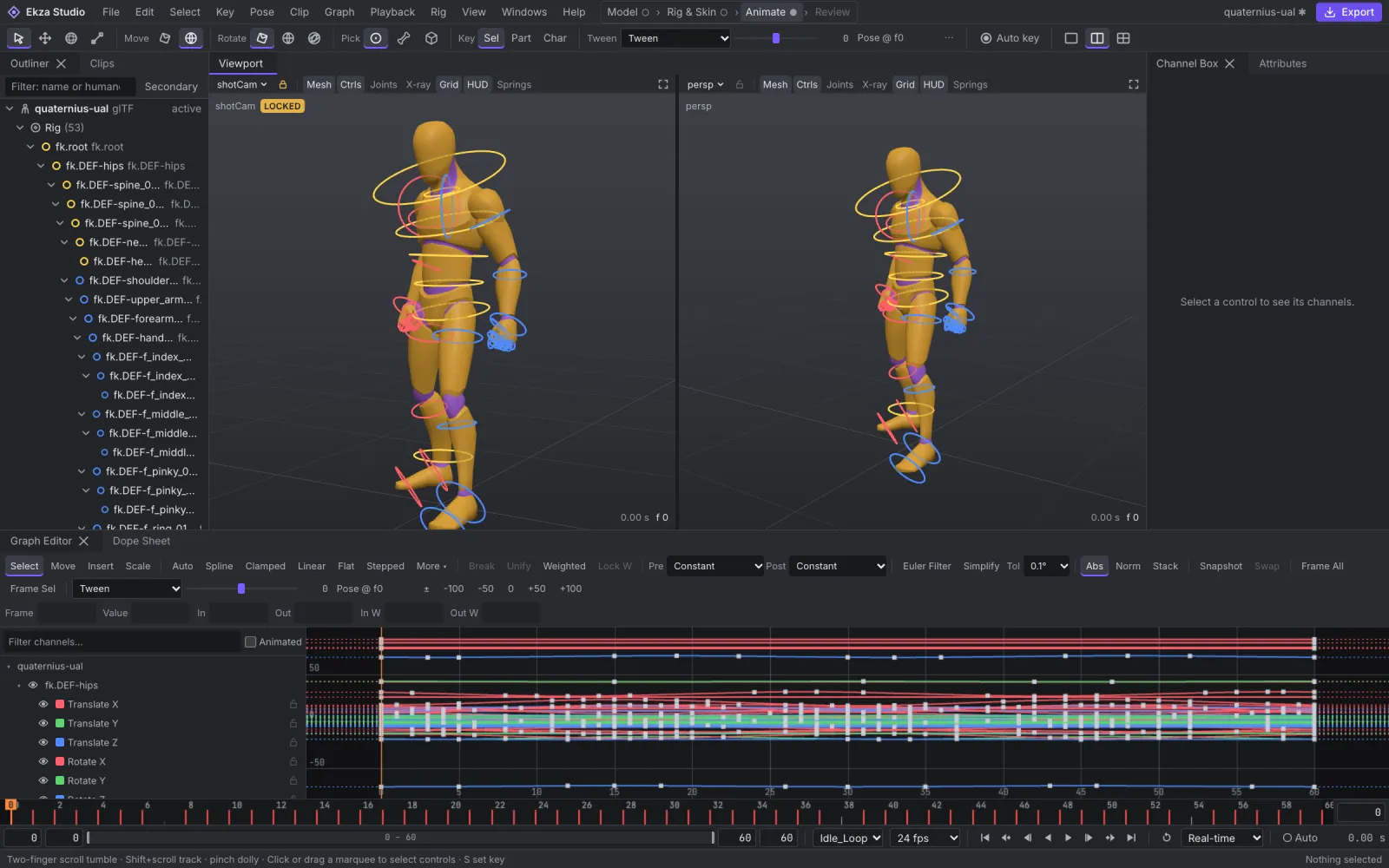Image resolution: width=1389 pixels, height=868 pixels.
Task: Open the persp camera dropdown
Action: (705, 84)
